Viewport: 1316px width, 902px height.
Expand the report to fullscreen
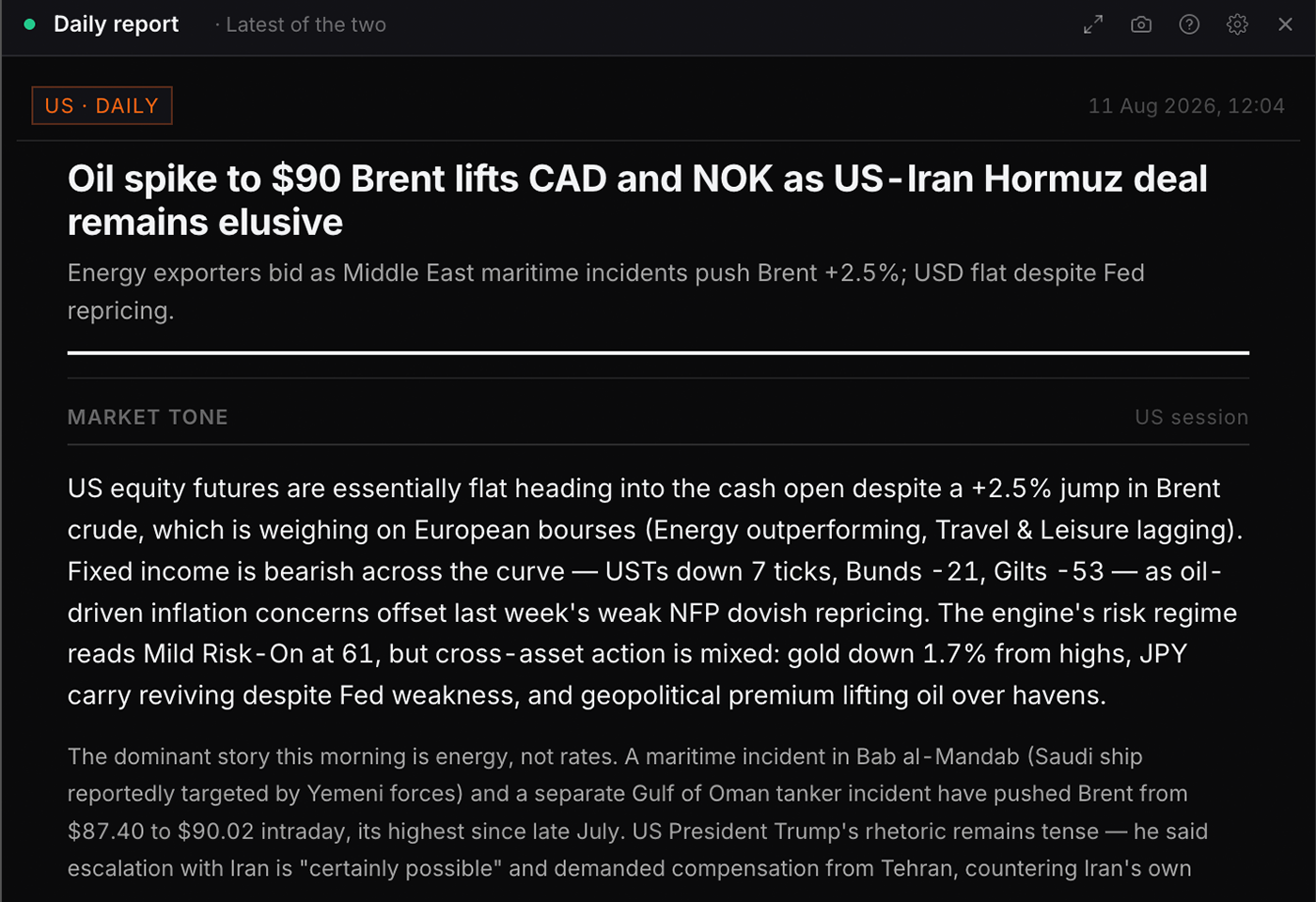(x=1092, y=24)
